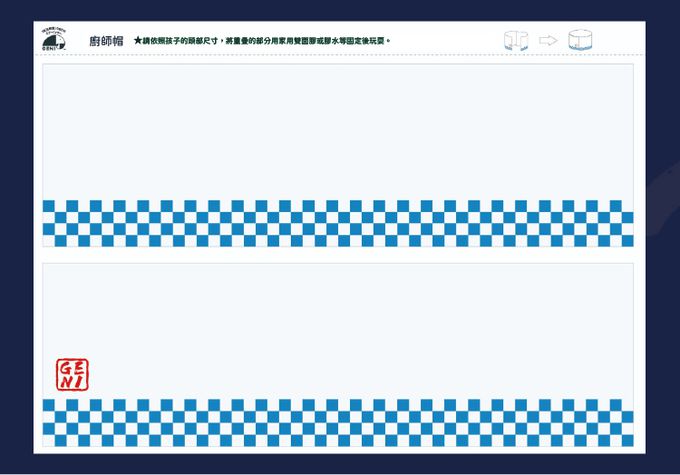Click the red GENI seal stamp
680x475 pixels.
(x=71, y=375)
